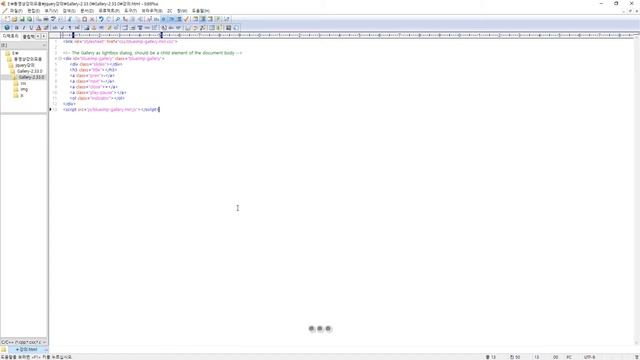Click the Open file toolbar icon
Image resolution: width=640 pixels, height=360 pixels.
[14, 19]
